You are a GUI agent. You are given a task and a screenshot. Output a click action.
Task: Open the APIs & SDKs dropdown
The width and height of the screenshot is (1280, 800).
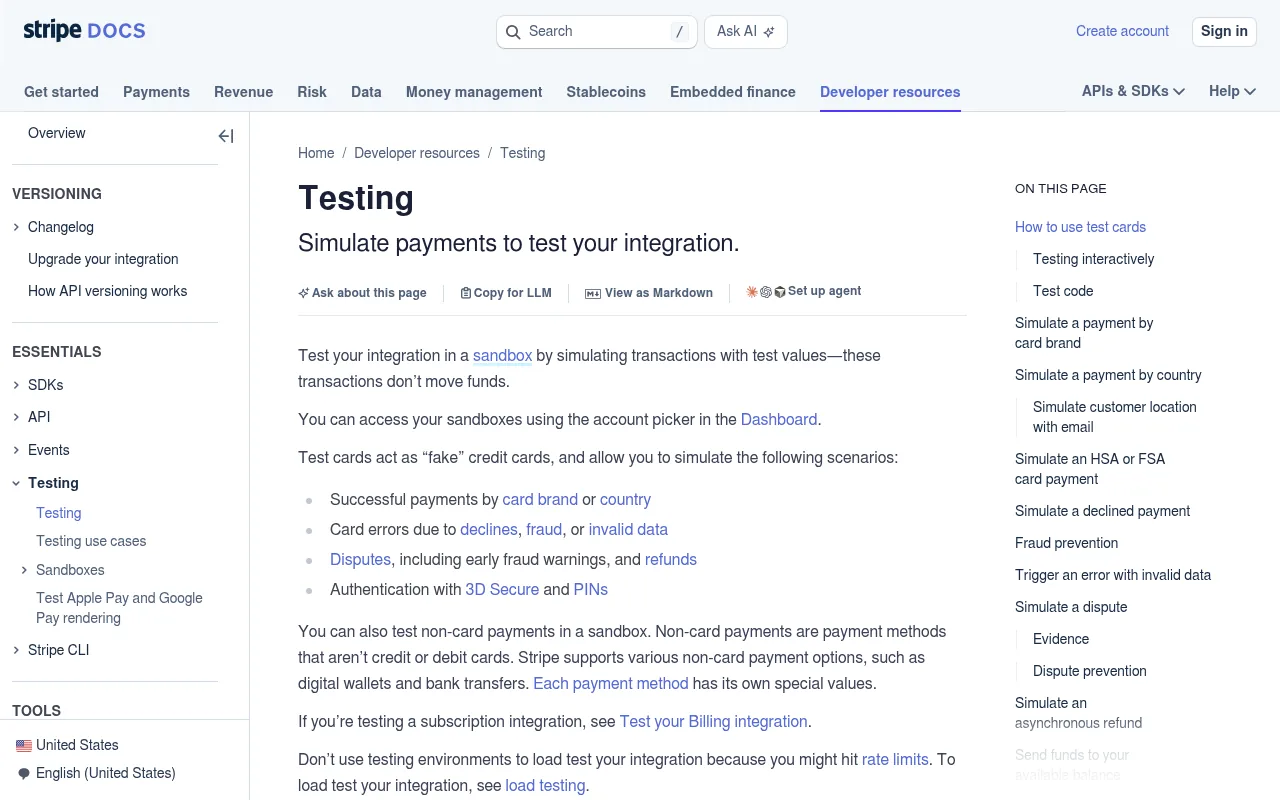coord(1133,91)
